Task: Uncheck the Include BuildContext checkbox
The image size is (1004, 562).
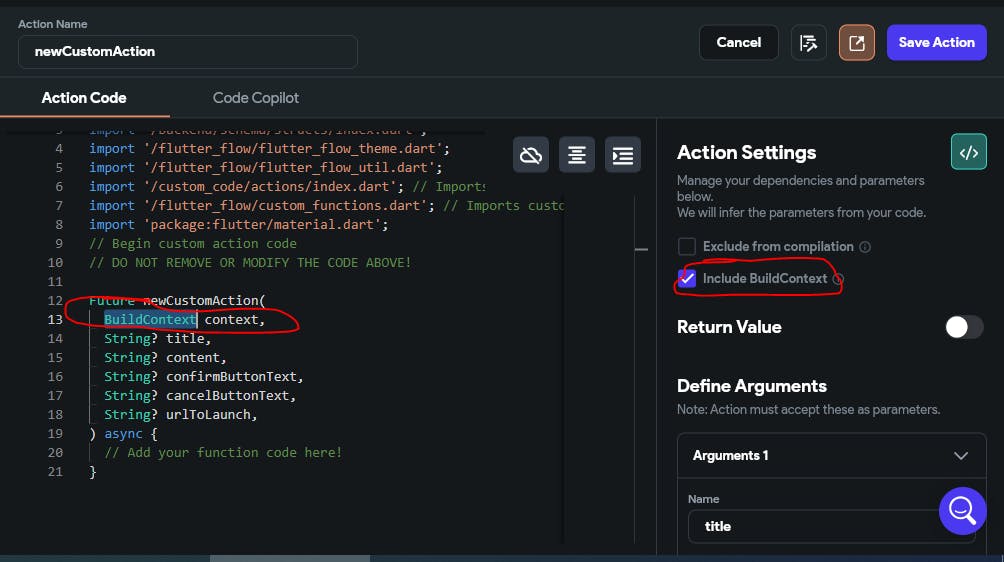Action: pyautogui.click(x=687, y=279)
